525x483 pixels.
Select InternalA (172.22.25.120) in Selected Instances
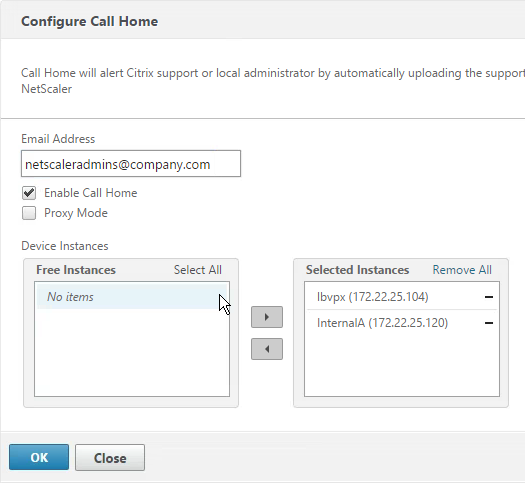pyautogui.click(x=402, y=323)
